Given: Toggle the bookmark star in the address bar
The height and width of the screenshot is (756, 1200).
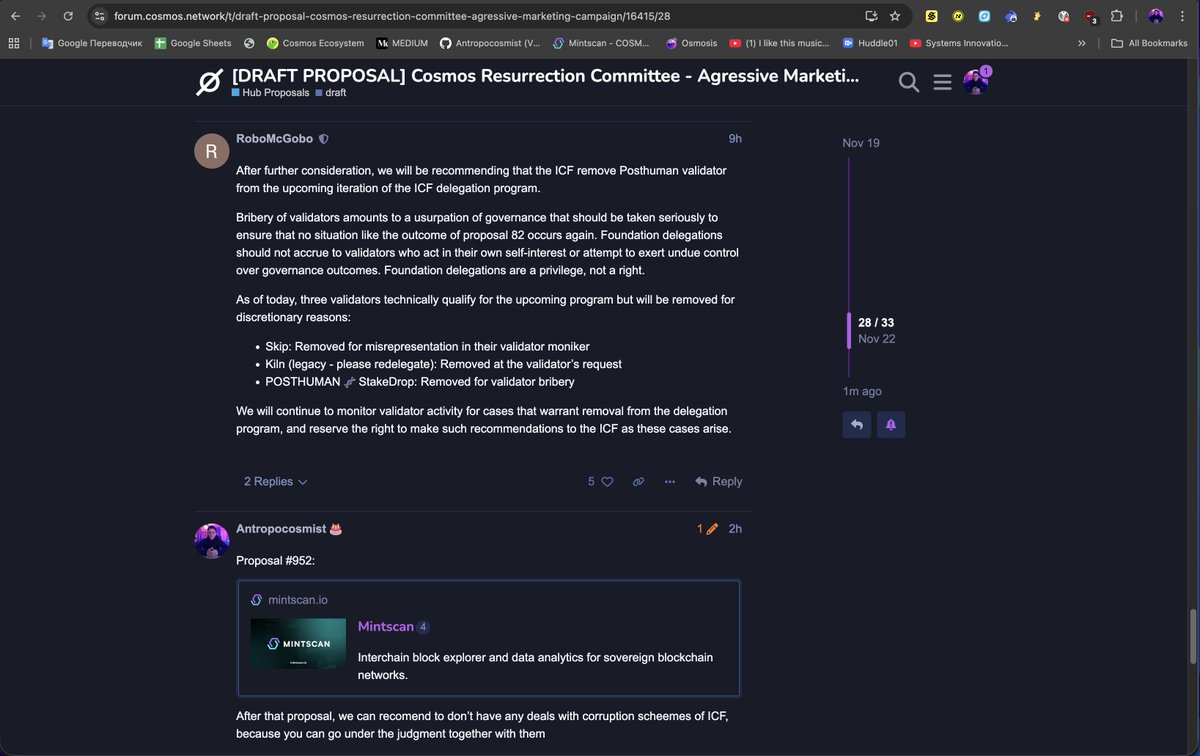Looking at the screenshot, I should click(895, 16).
